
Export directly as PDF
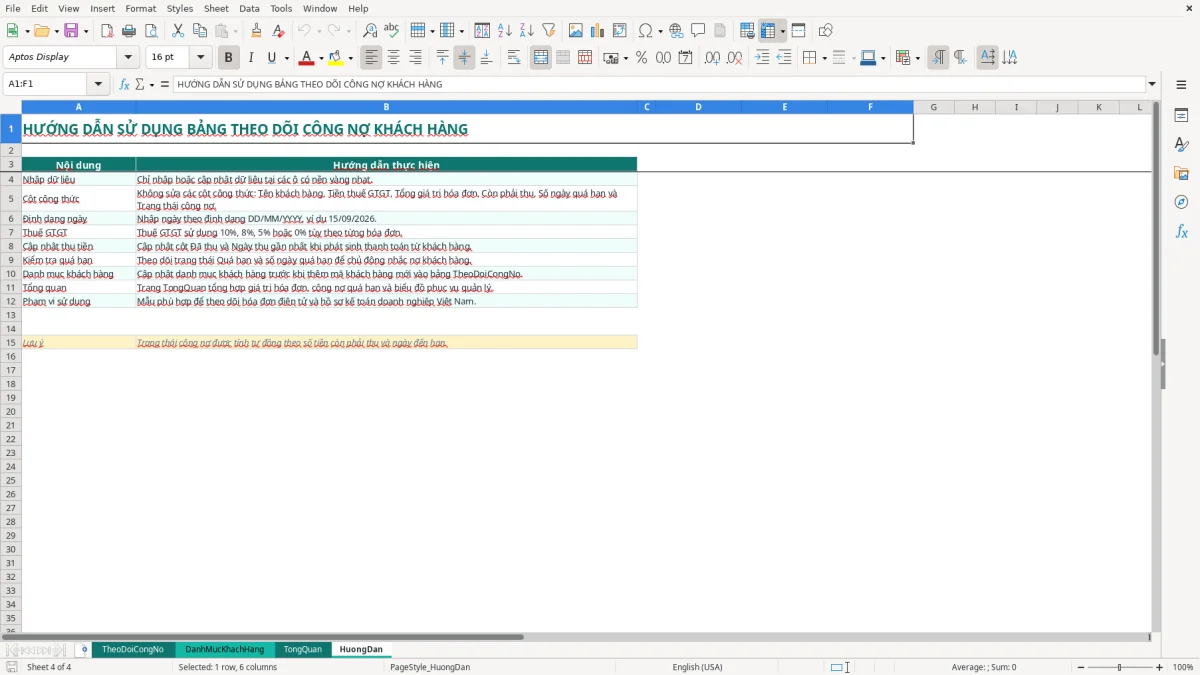[x=107, y=31]
